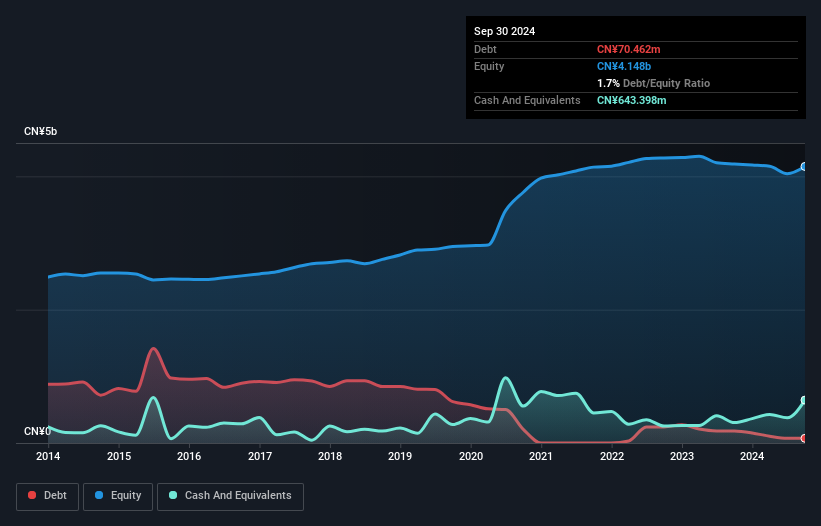821x526 pixels.
Task: Click the blue Equity endpoint marker
Action: point(803,167)
